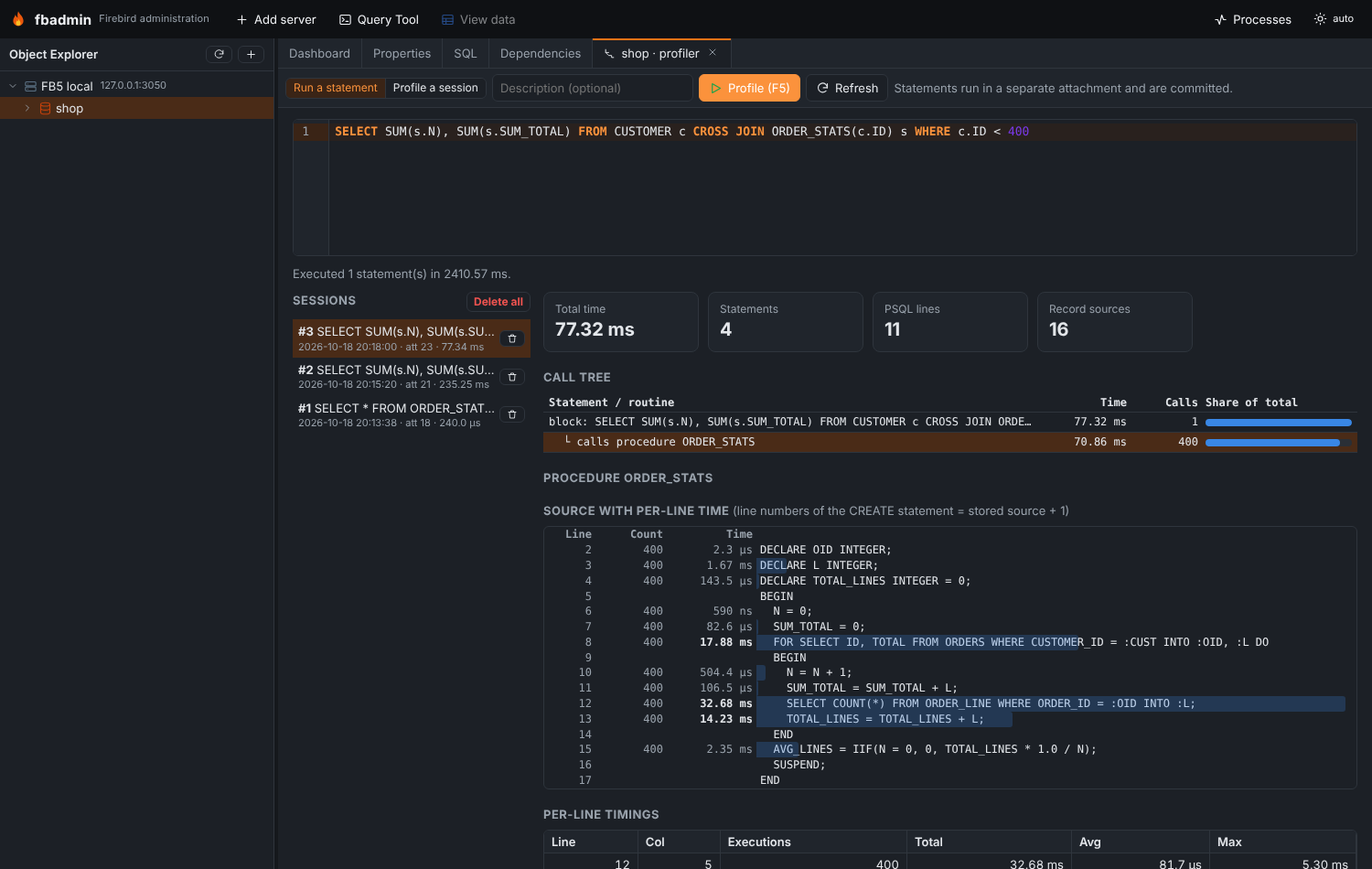
Task: Click Add server in top bar
Action: pos(276,19)
